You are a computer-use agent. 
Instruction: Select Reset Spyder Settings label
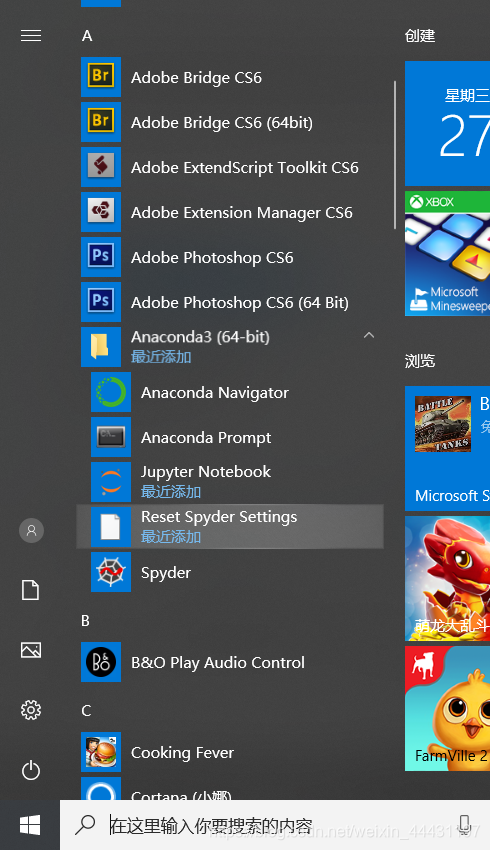point(219,517)
